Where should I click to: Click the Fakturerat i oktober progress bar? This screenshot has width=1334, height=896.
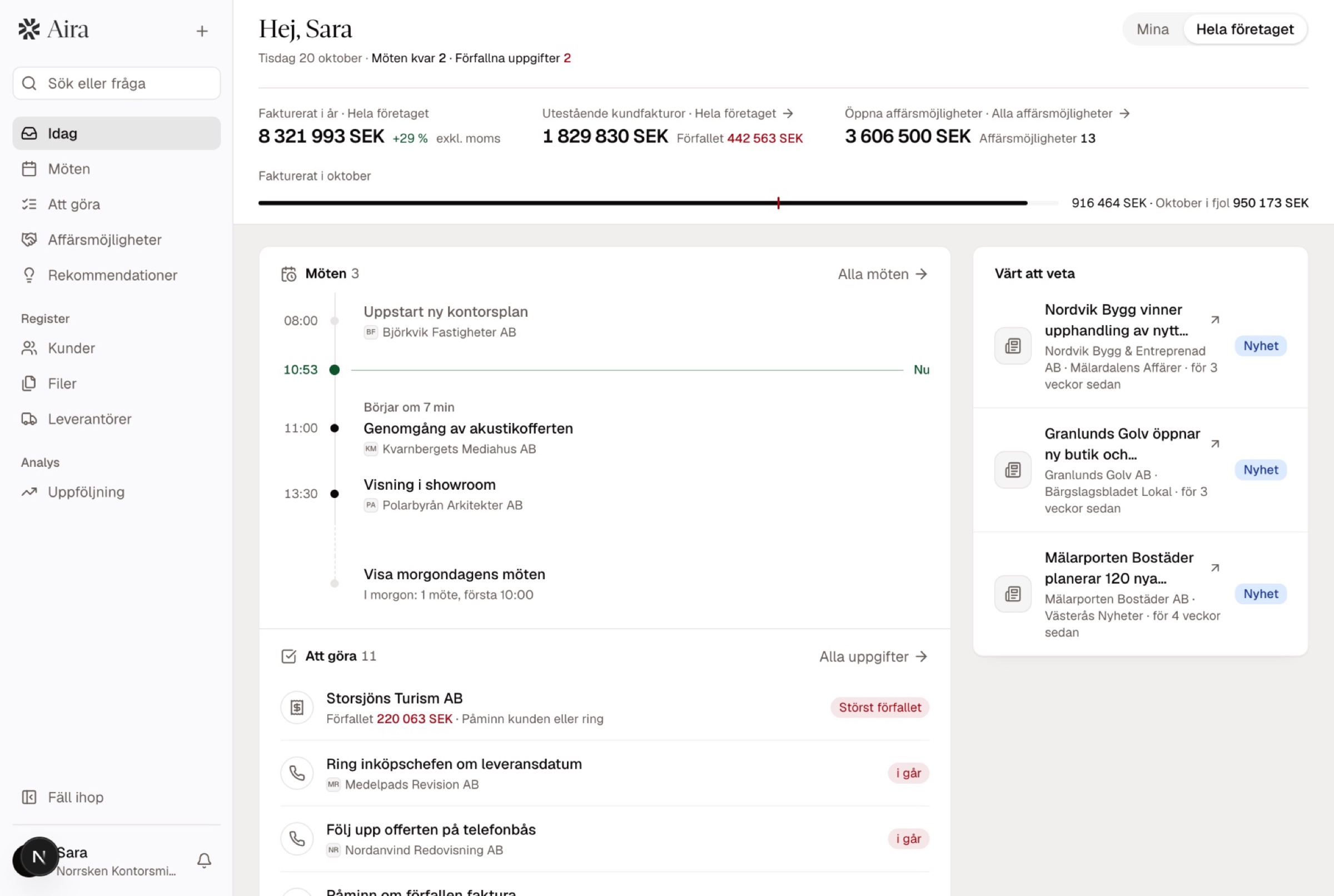[658, 203]
